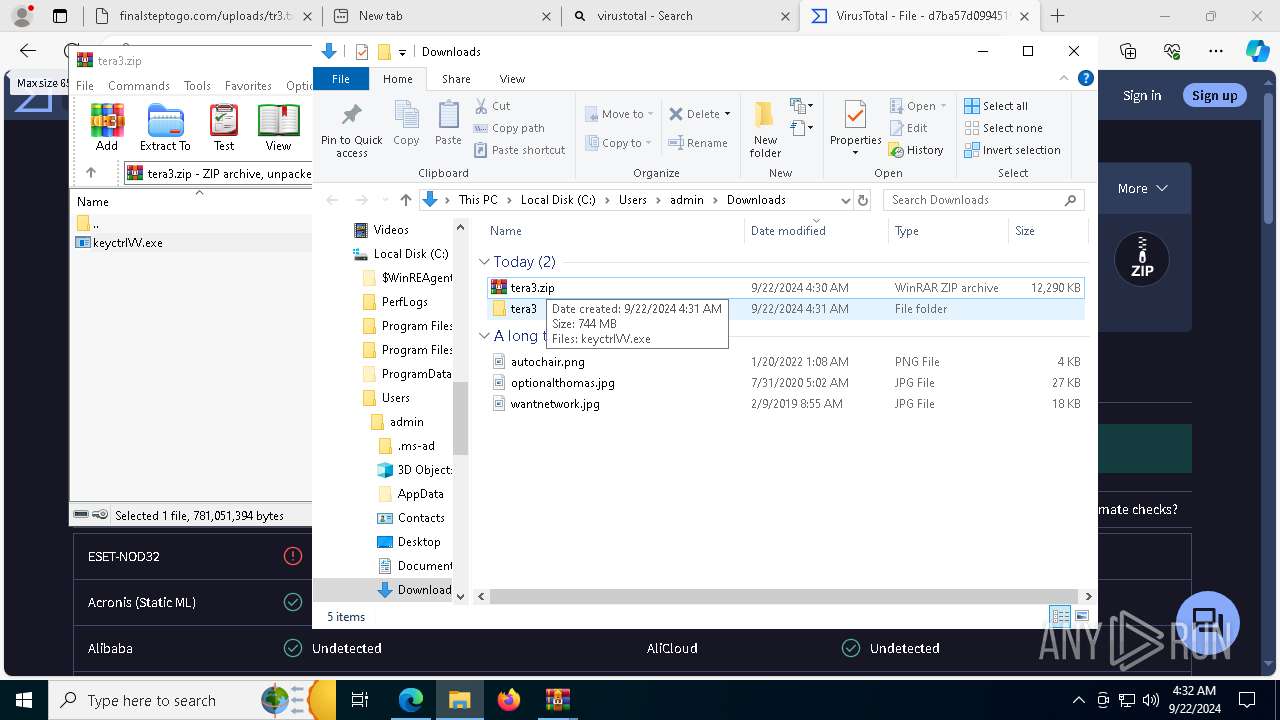This screenshot has height=720, width=1280.
Task: Click Explorer Up directory arrow
Action: click(x=405, y=200)
